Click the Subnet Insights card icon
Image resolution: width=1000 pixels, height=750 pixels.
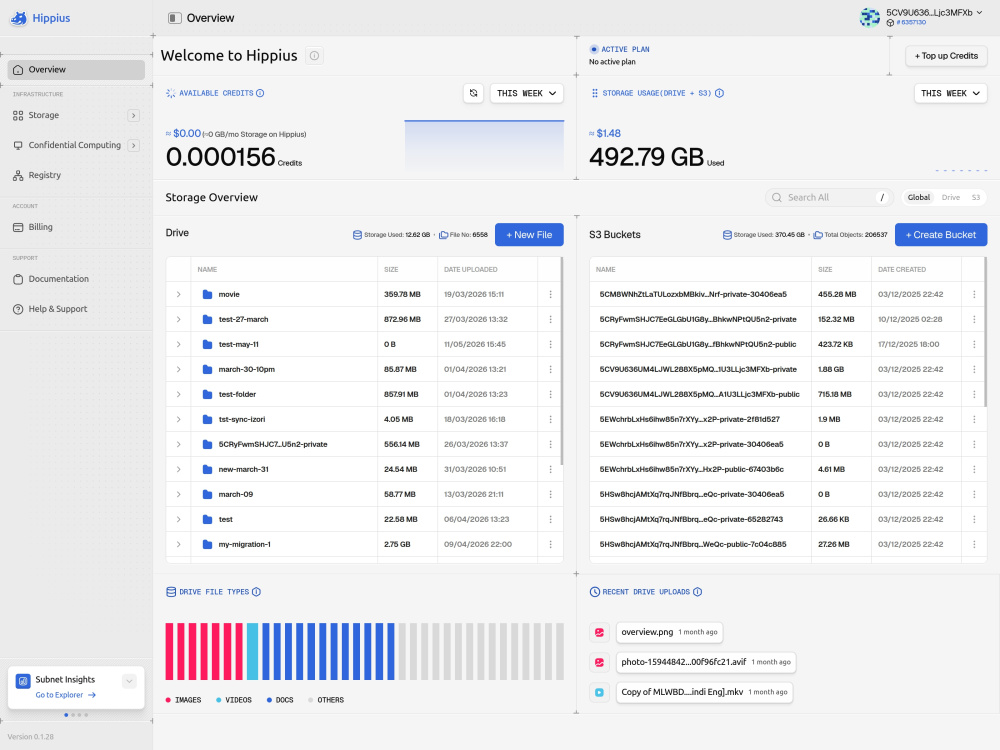[23, 681]
